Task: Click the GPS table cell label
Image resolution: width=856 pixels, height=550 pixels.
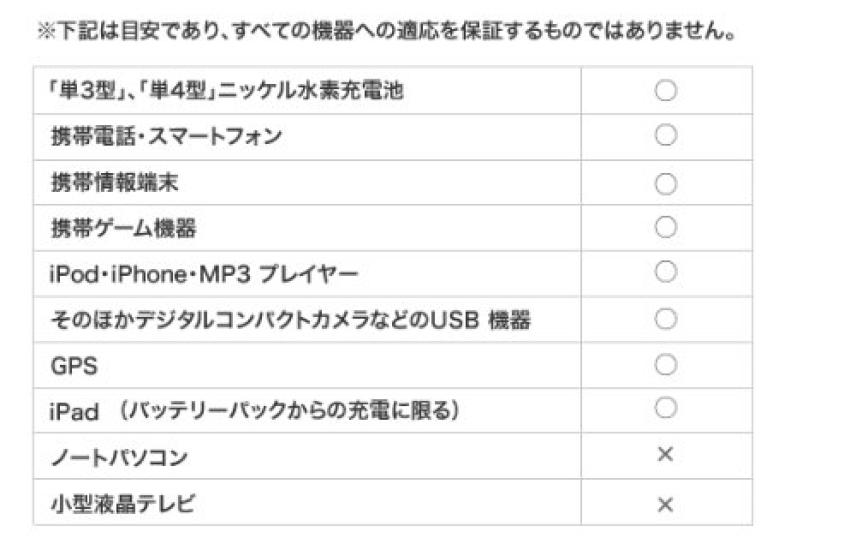Action: pos(75,366)
